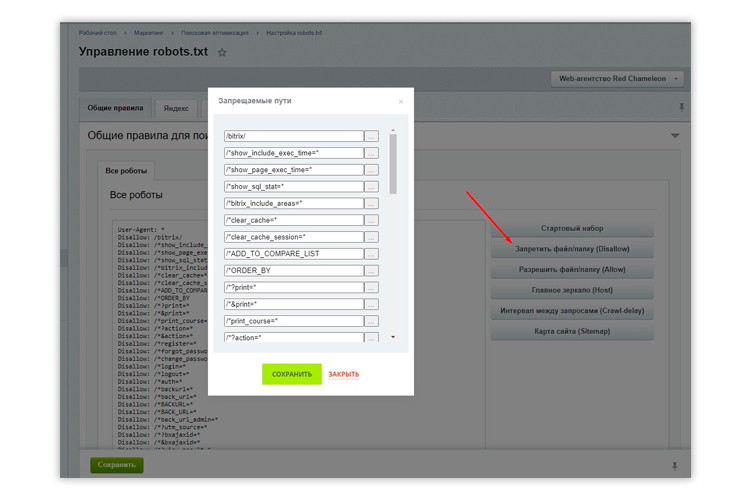750x500 pixels.
Task: Switch to the Яндекс tab
Action: [176, 108]
